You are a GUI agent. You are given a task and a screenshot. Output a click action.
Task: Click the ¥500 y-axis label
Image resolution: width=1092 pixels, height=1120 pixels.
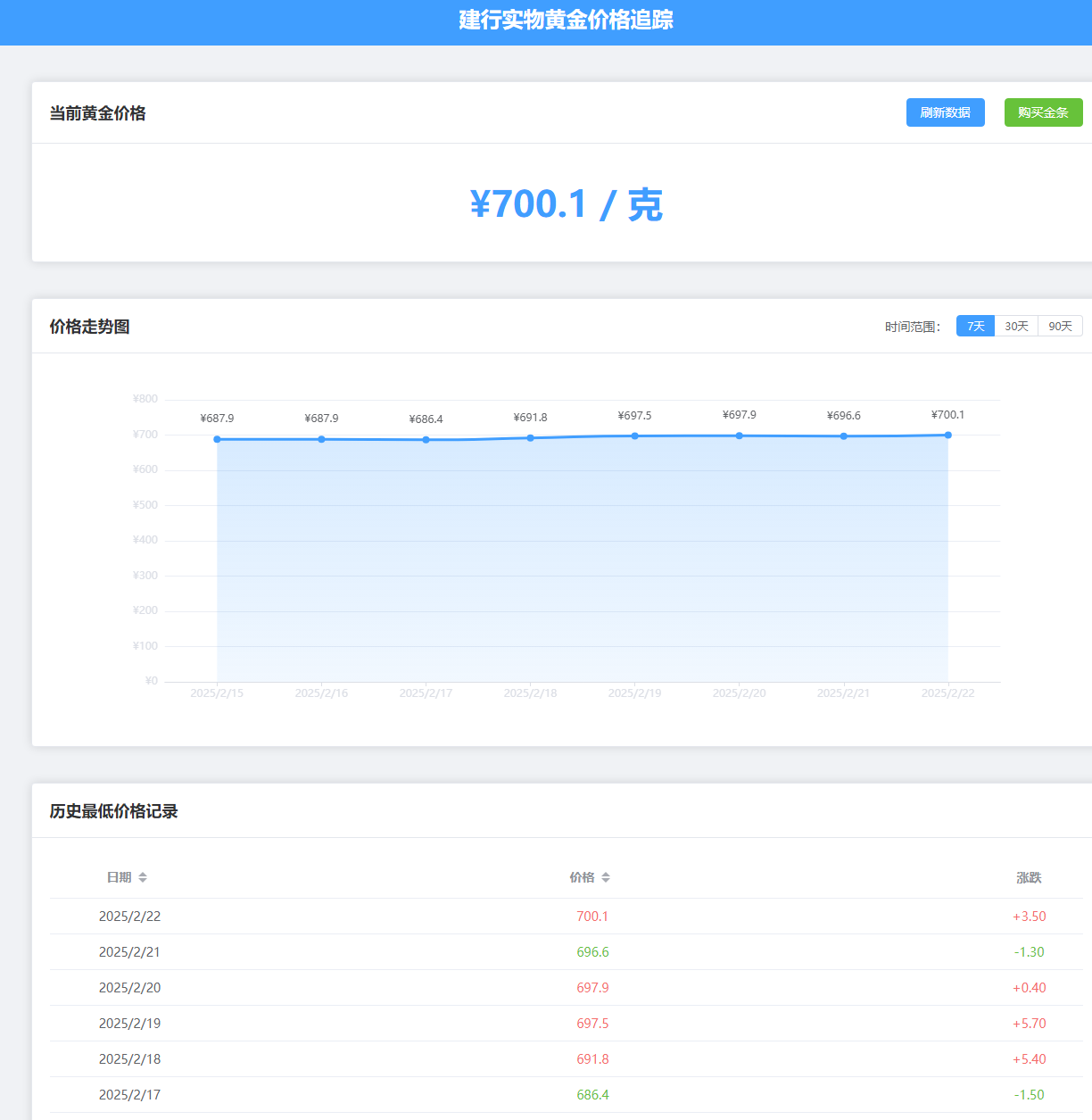(145, 505)
